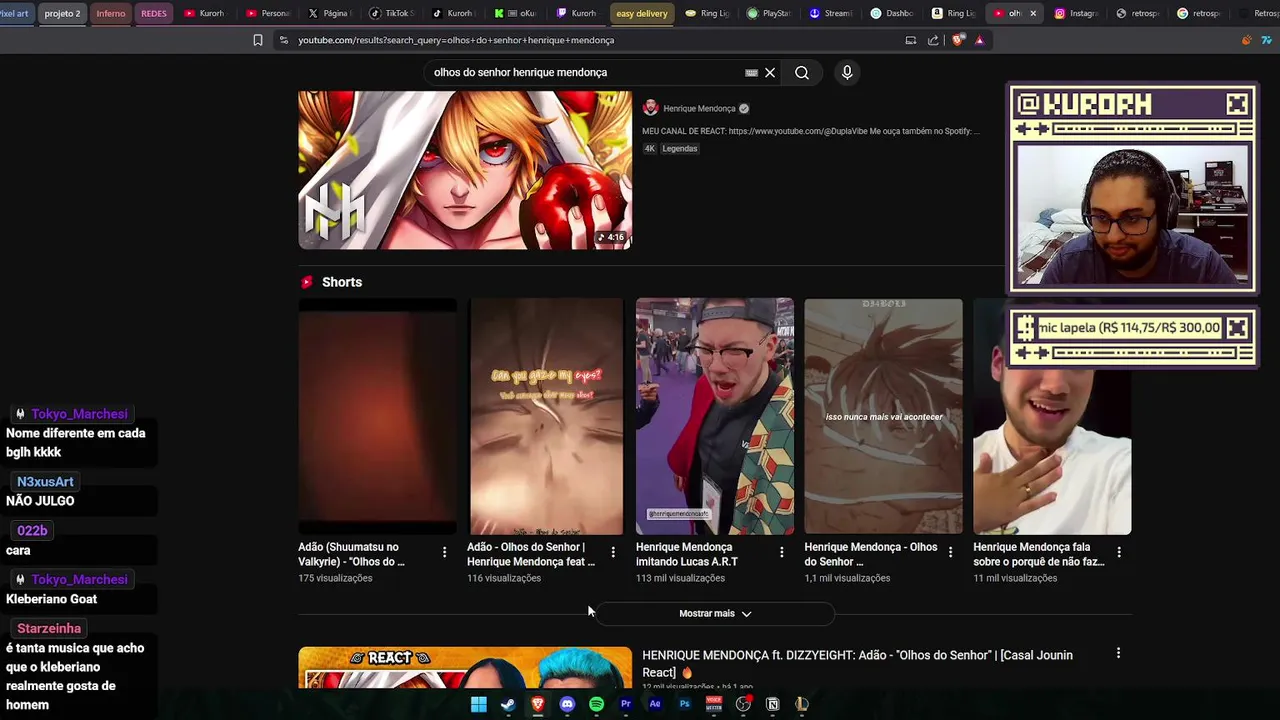Toggle the projeto 2 tab group

(62, 13)
